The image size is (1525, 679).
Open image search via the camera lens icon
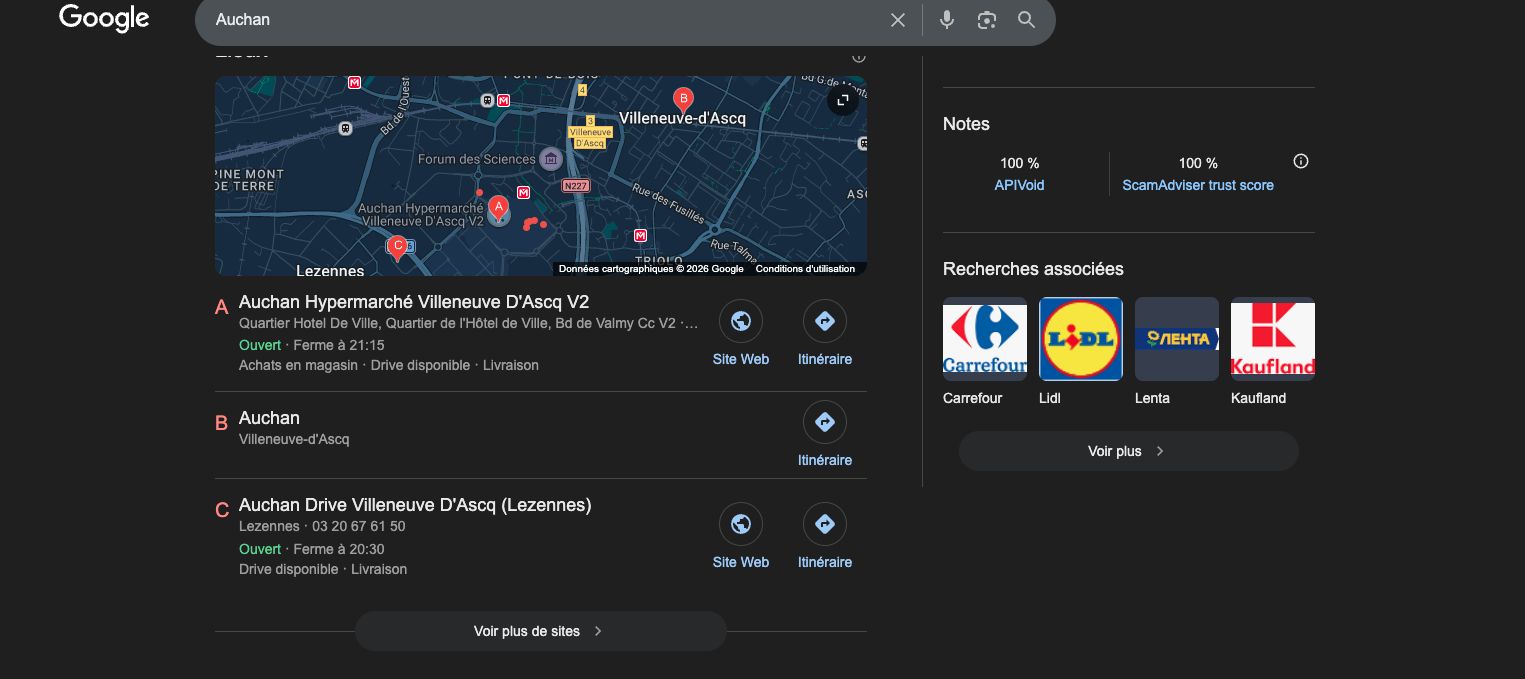pyautogui.click(x=987, y=20)
